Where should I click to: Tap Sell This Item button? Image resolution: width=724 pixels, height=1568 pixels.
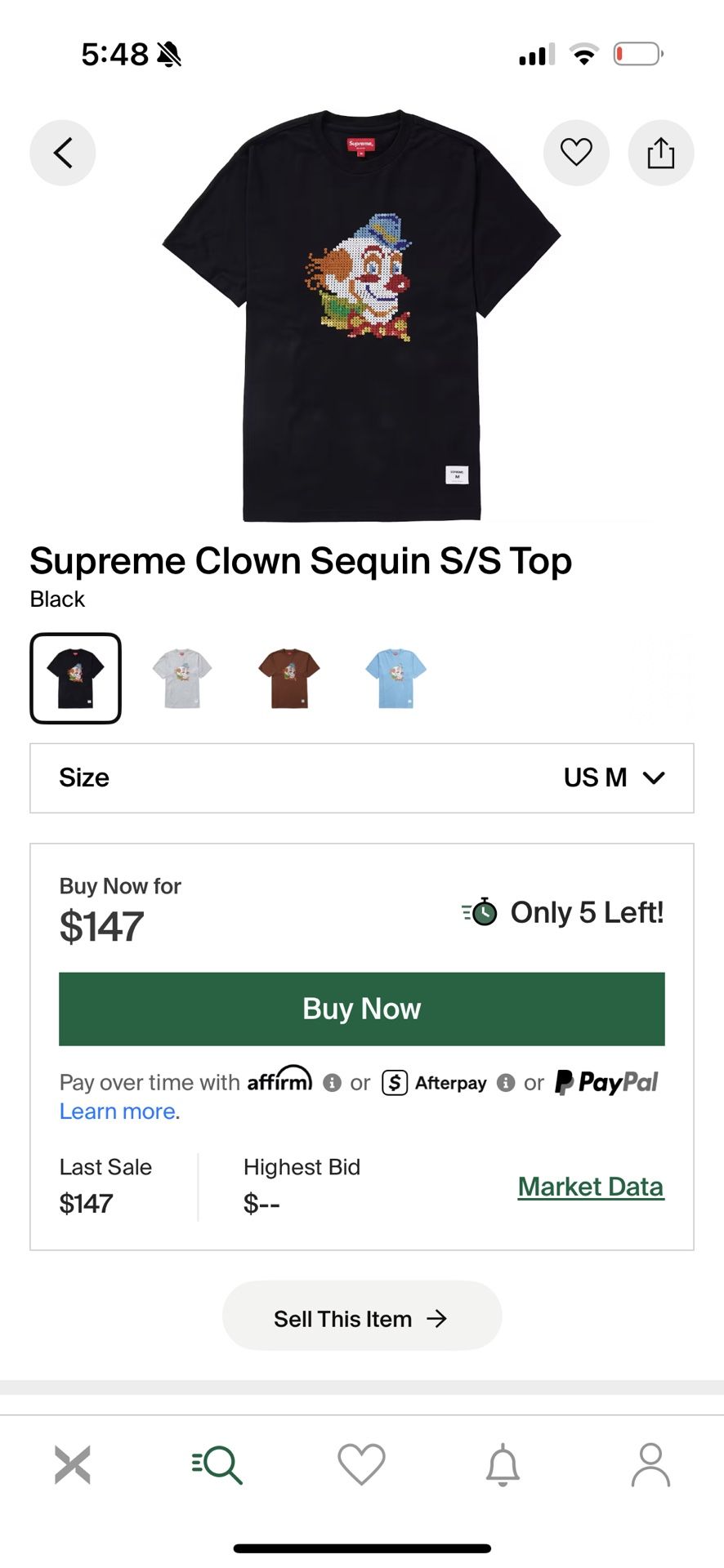pos(361,1319)
